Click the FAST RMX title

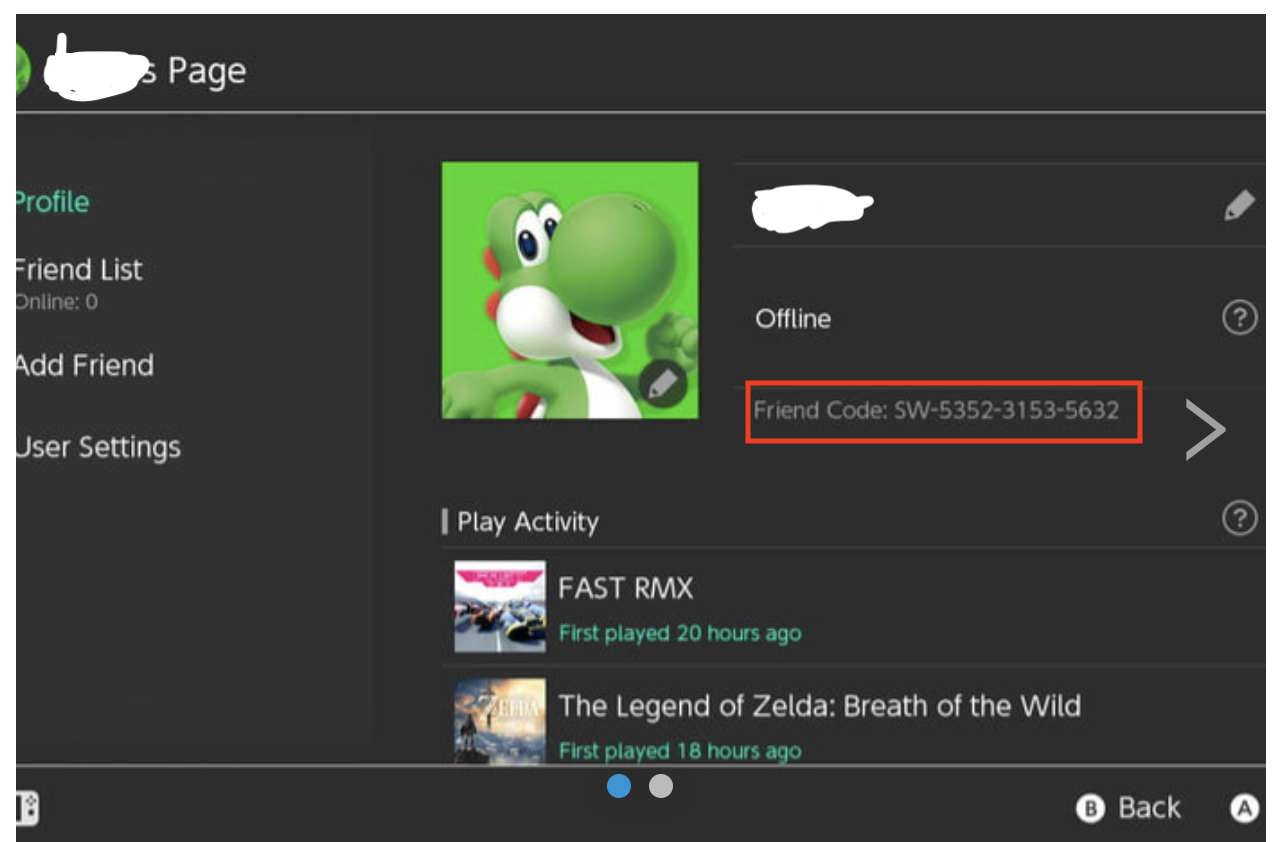[626, 588]
